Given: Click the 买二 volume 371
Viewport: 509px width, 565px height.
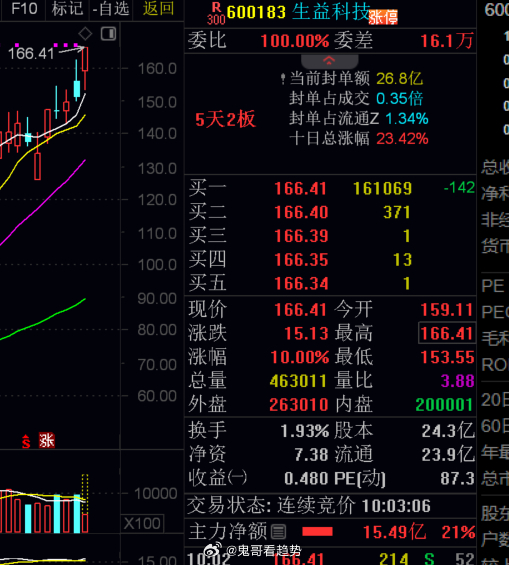Looking at the screenshot, I should [x=397, y=212].
